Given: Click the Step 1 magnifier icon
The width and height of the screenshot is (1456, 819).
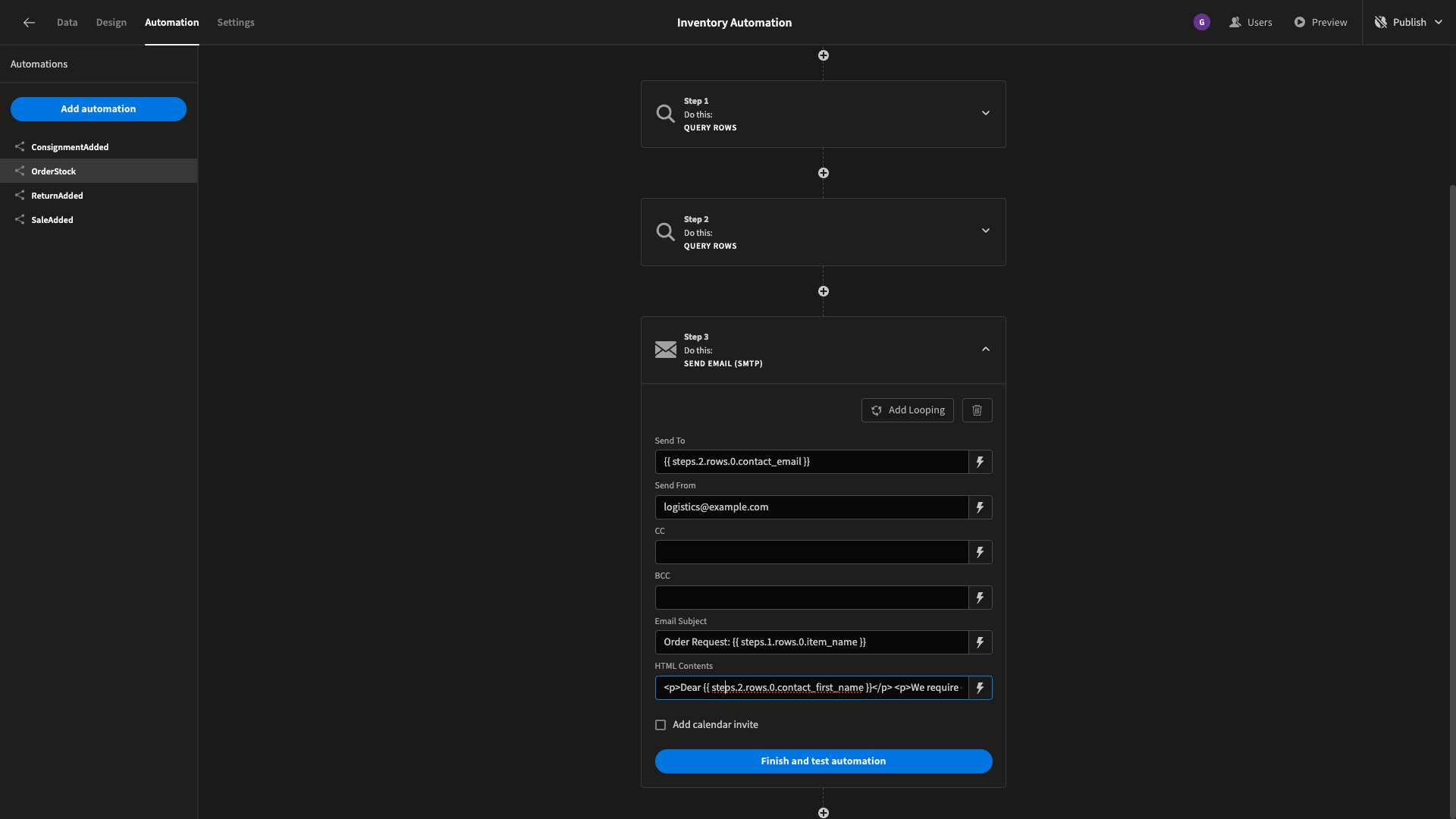Looking at the screenshot, I should point(665,114).
